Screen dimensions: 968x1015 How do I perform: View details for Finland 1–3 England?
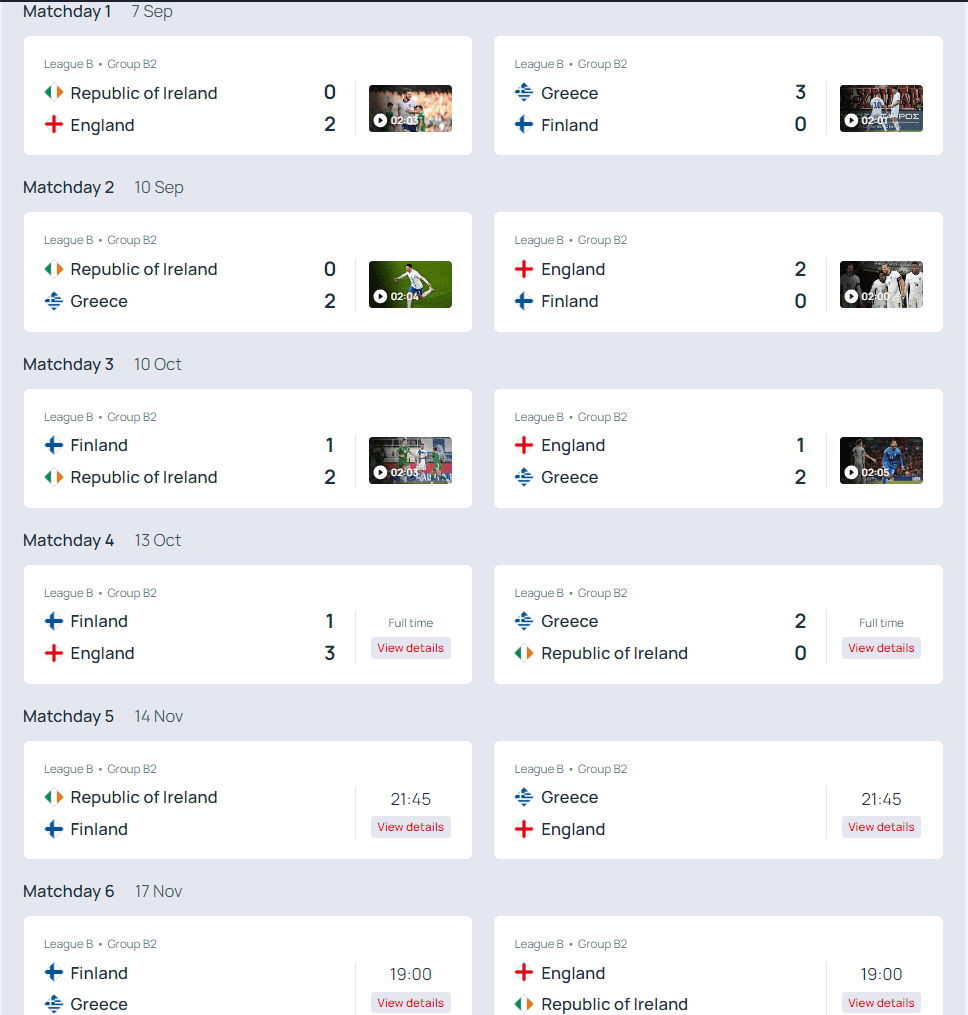tap(410, 648)
